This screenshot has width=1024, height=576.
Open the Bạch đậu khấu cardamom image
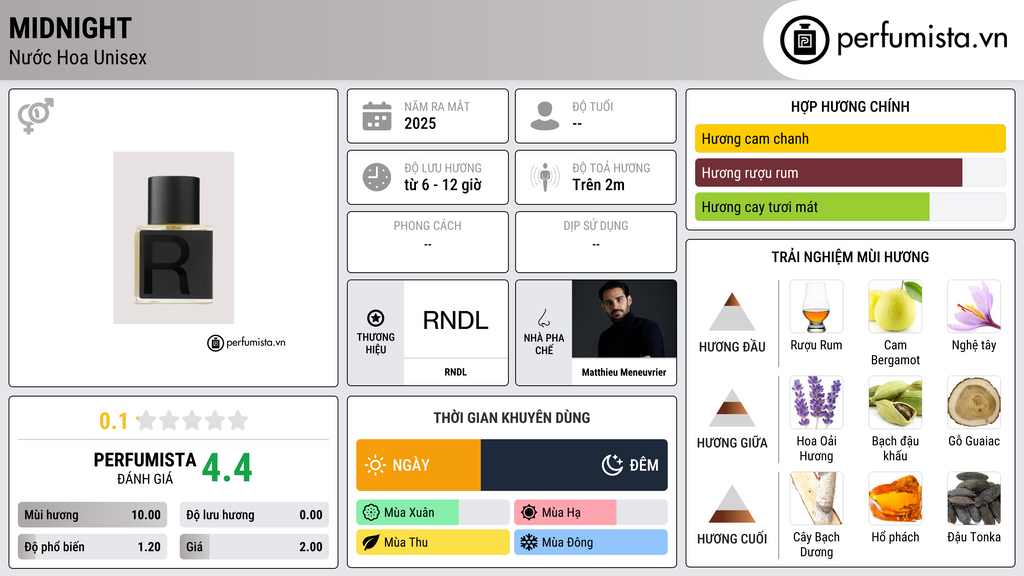[x=895, y=402]
